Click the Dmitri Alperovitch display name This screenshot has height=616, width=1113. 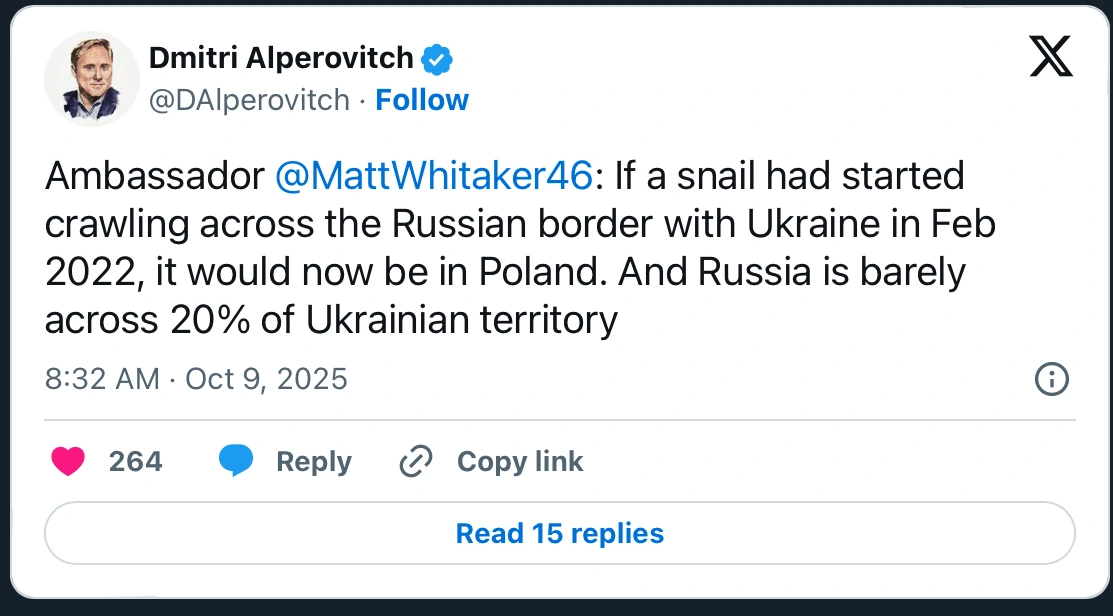pyautogui.click(x=281, y=59)
